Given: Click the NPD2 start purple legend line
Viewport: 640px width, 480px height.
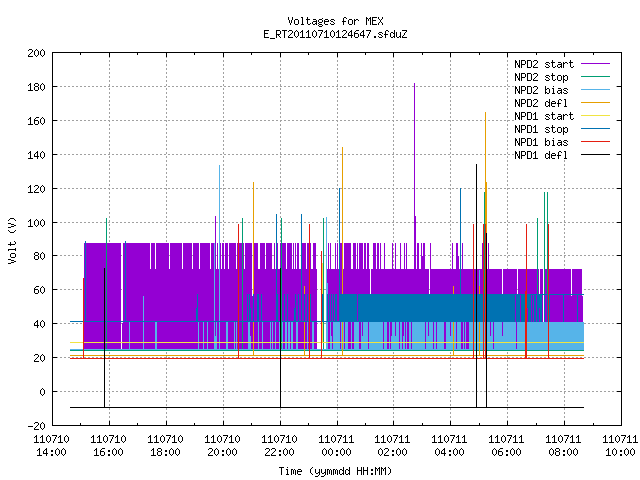Looking at the screenshot, I should pyautogui.click(x=595, y=64).
